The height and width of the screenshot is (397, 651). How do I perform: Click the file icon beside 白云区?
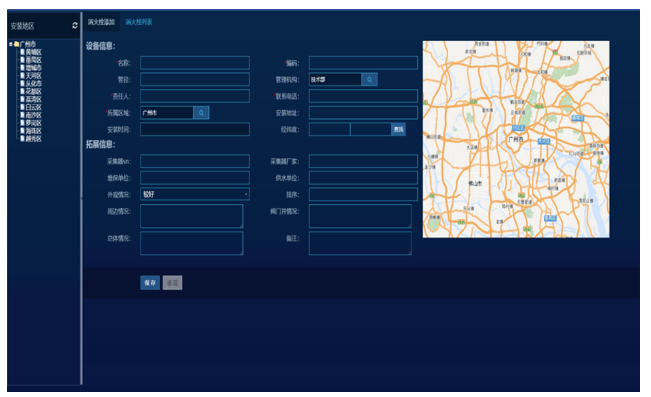(22, 107)
